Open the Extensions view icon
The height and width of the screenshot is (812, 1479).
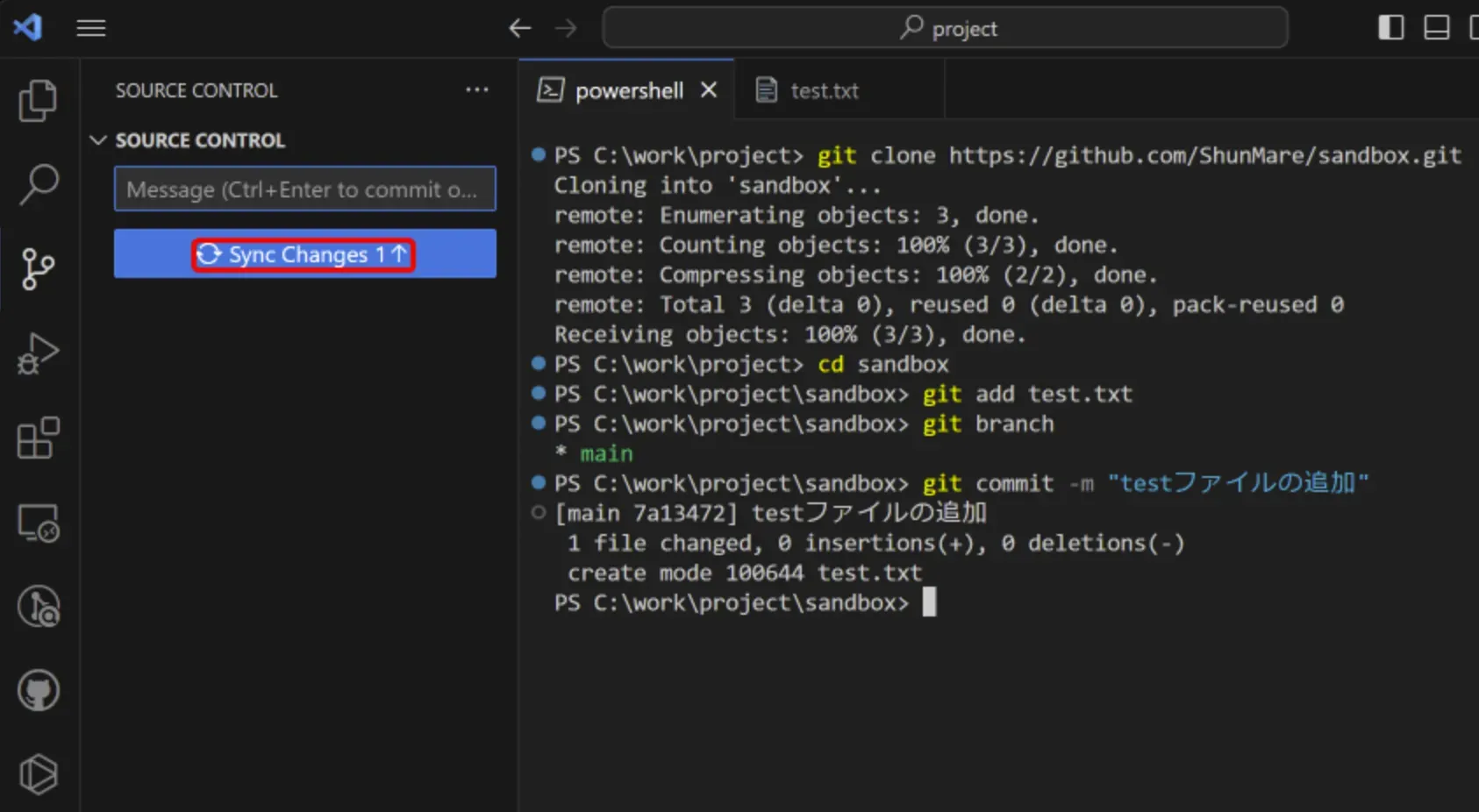[x=38, y=438]
